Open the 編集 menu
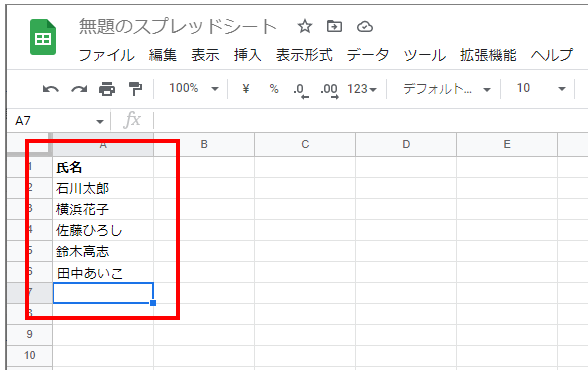The height and width of the screenshot is (370, 588). (x=162, y=55)
